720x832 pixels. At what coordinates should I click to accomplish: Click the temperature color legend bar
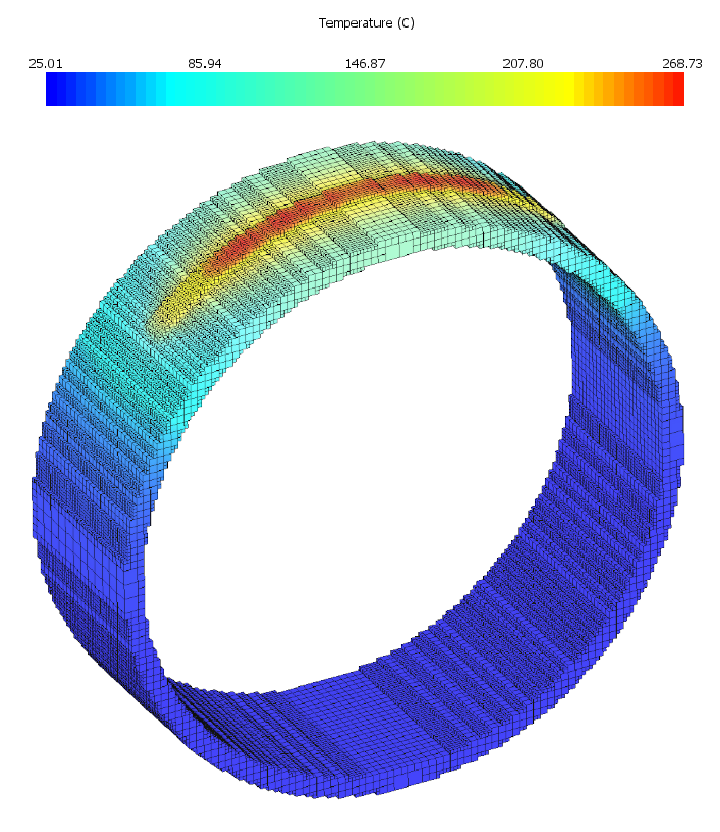point(365,89)
